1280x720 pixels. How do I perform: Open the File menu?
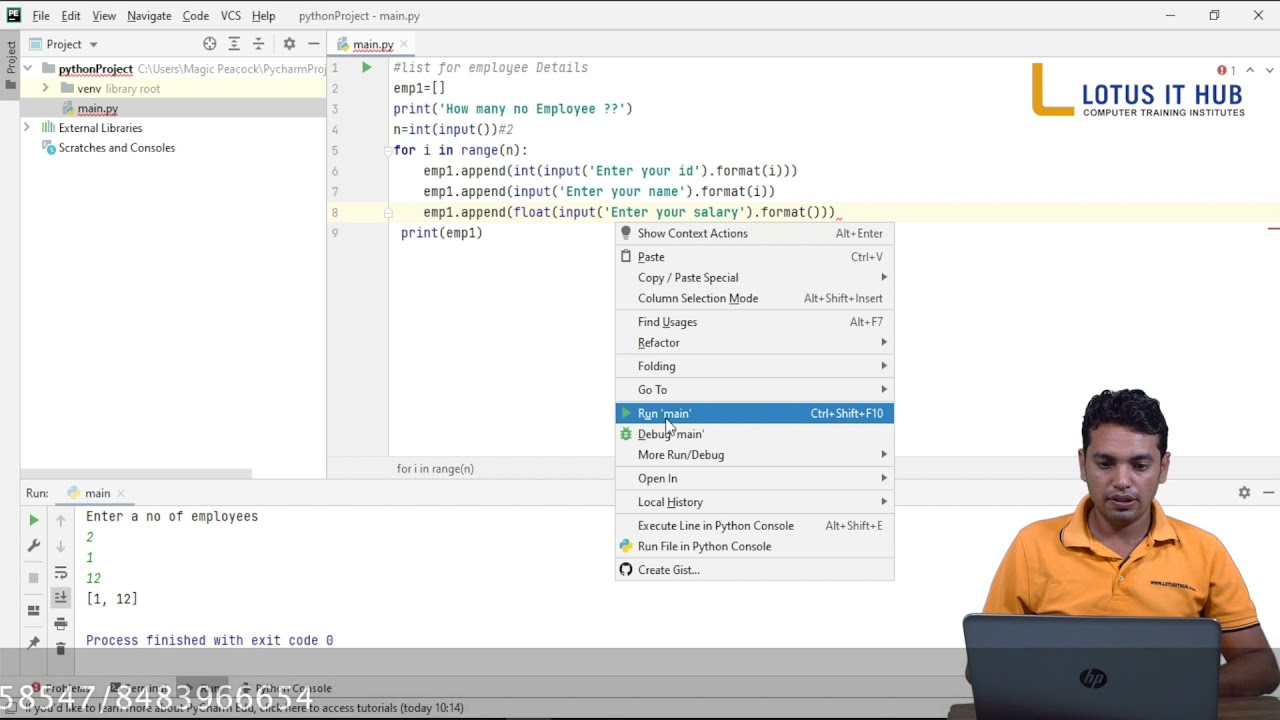[x=41, y=16]
